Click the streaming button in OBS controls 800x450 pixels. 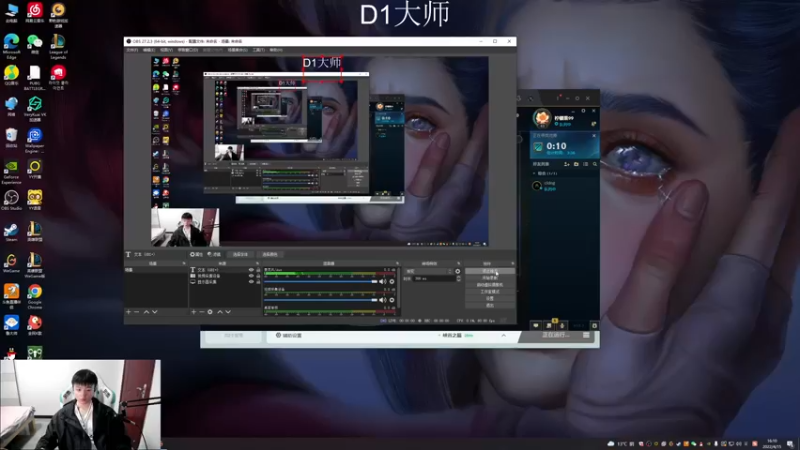tap(490, 271)
